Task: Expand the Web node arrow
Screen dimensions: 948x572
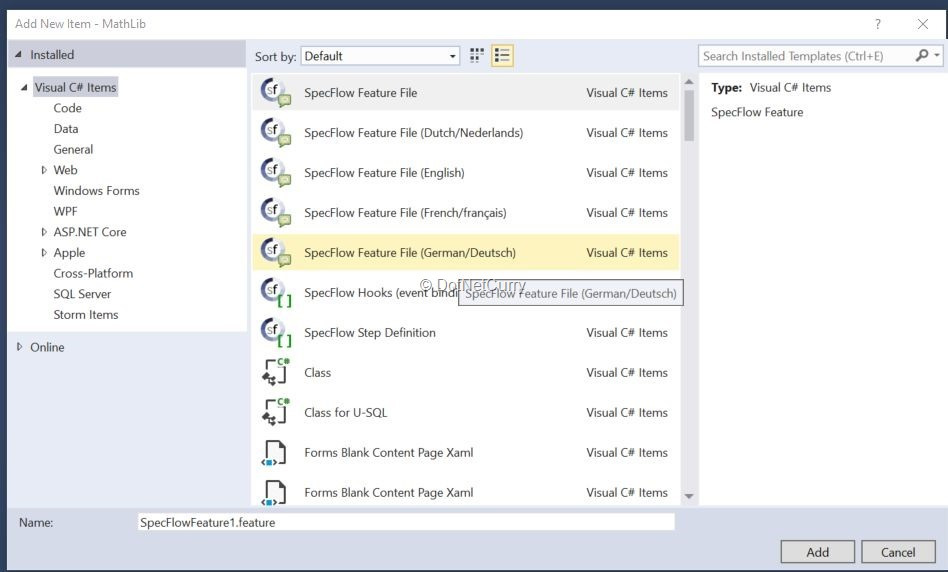Action: tap(44, 170)
